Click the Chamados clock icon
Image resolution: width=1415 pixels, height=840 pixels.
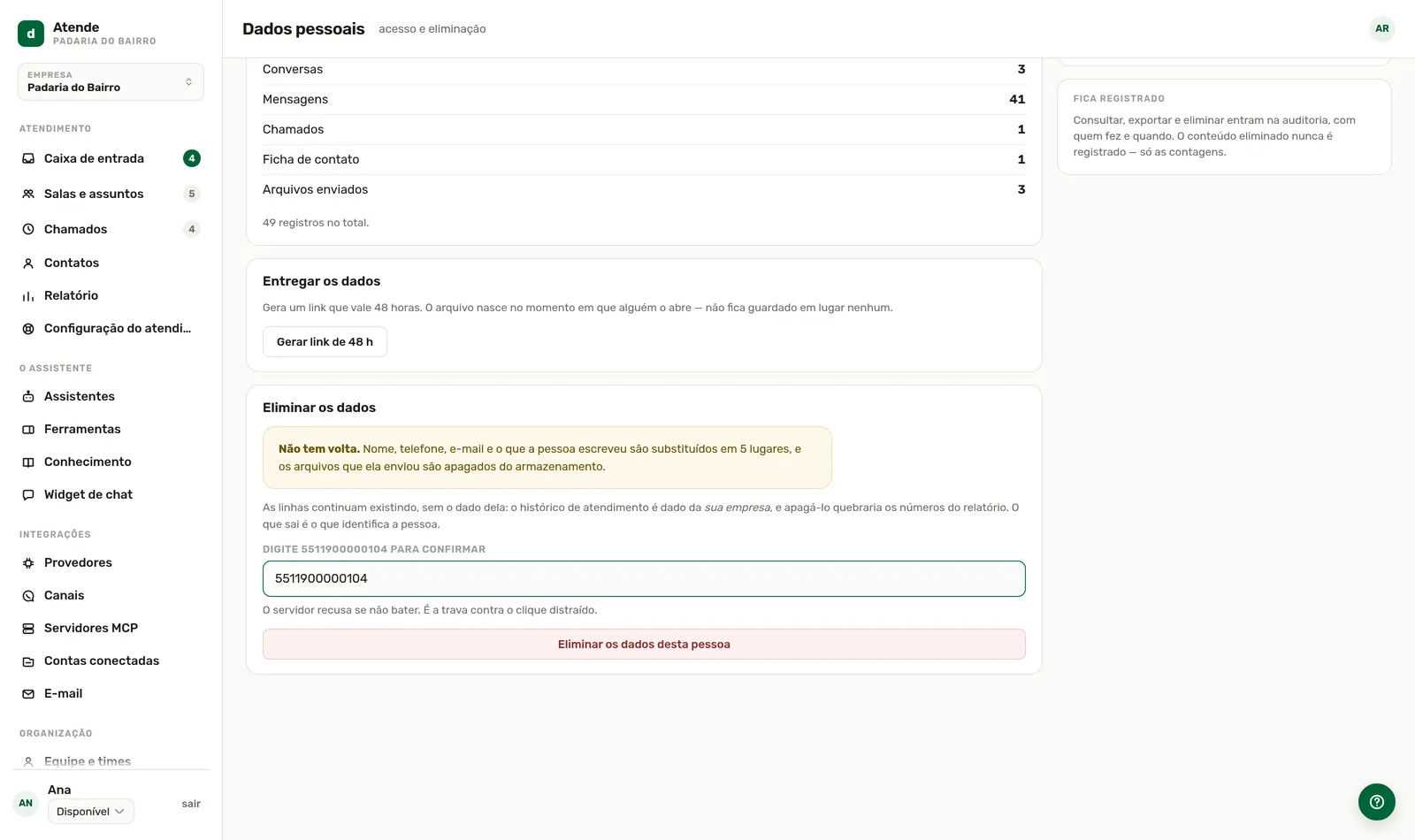28,229
